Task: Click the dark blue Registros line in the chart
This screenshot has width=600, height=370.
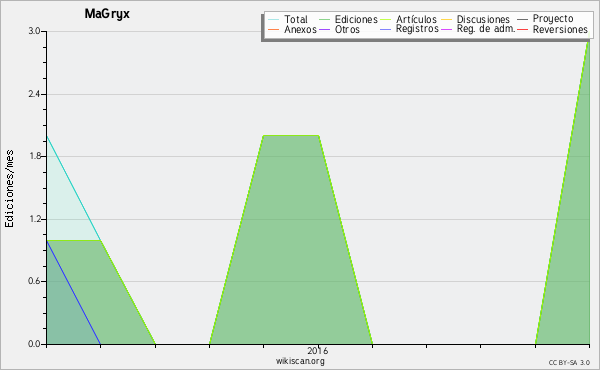Action: 73,292
